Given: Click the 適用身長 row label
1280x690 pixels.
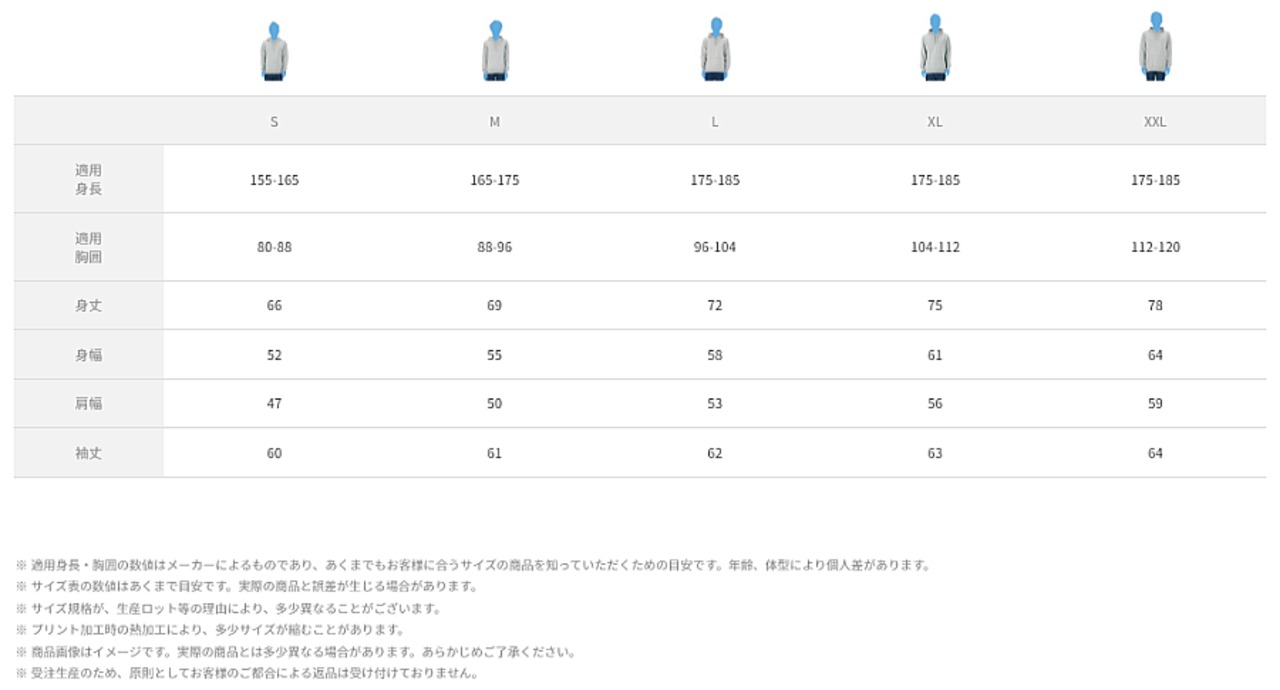Looking at the screenshot, I should pos(89,180).
